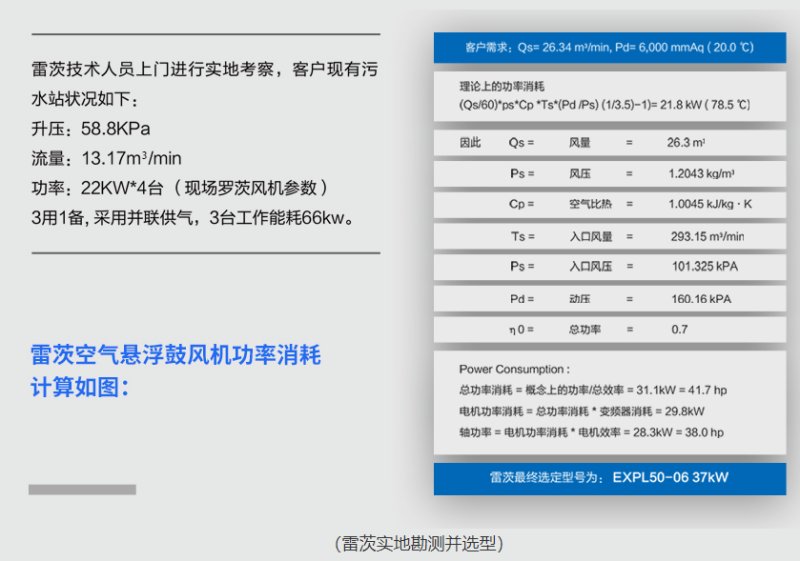Click the label 'η0 =' in the table
This screenshot has width=800, height=561.
point(521,329)
